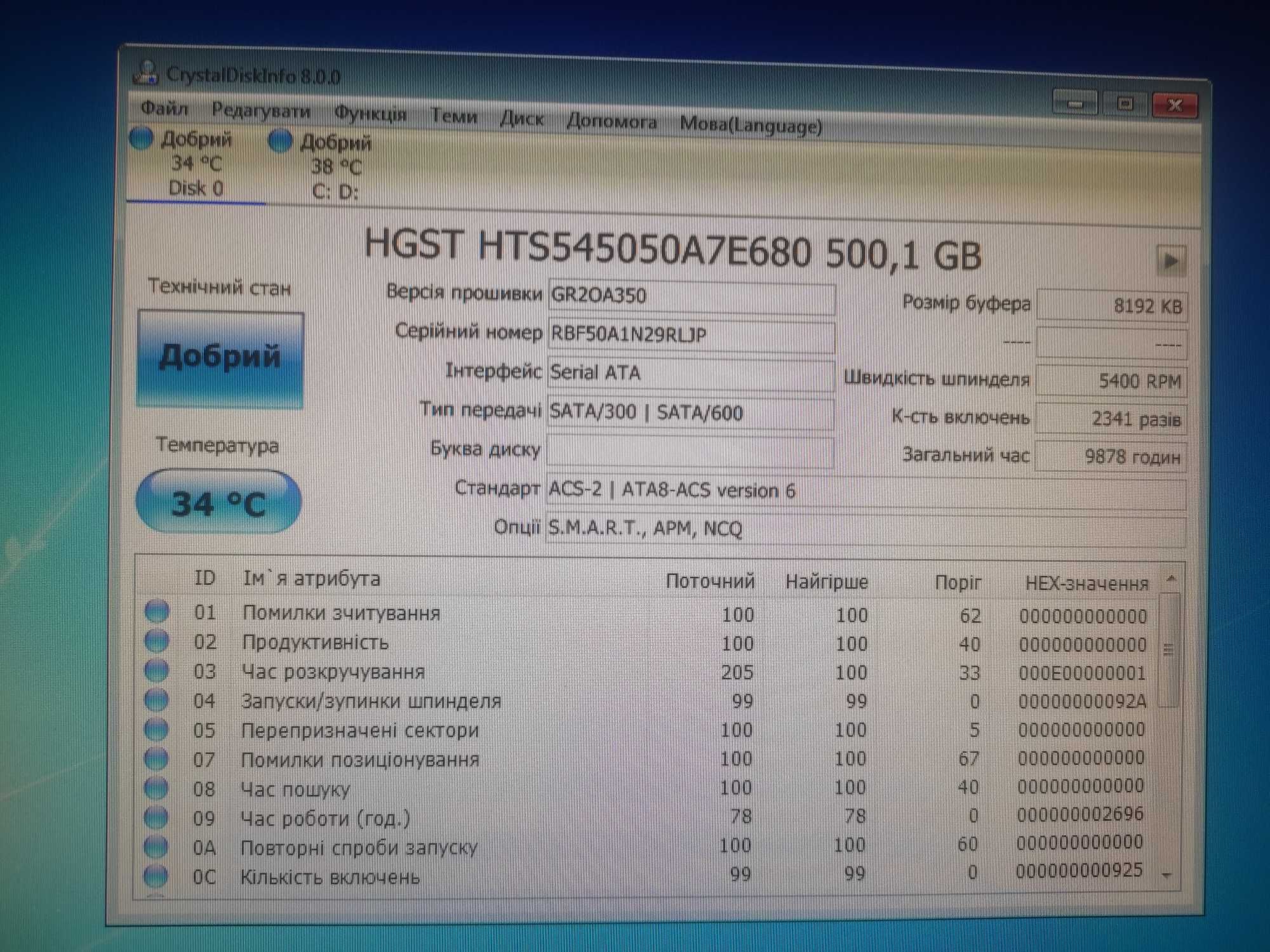1270x952 pixels.
Task: Click the power-on hours 9878 годин
Action: point(1111,456)
